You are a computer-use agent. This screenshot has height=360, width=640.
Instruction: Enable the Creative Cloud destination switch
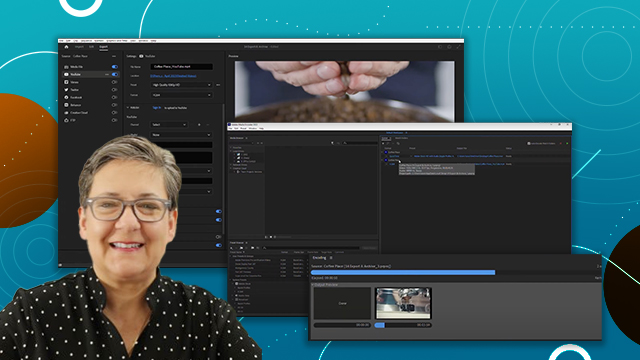coord(115,113)
